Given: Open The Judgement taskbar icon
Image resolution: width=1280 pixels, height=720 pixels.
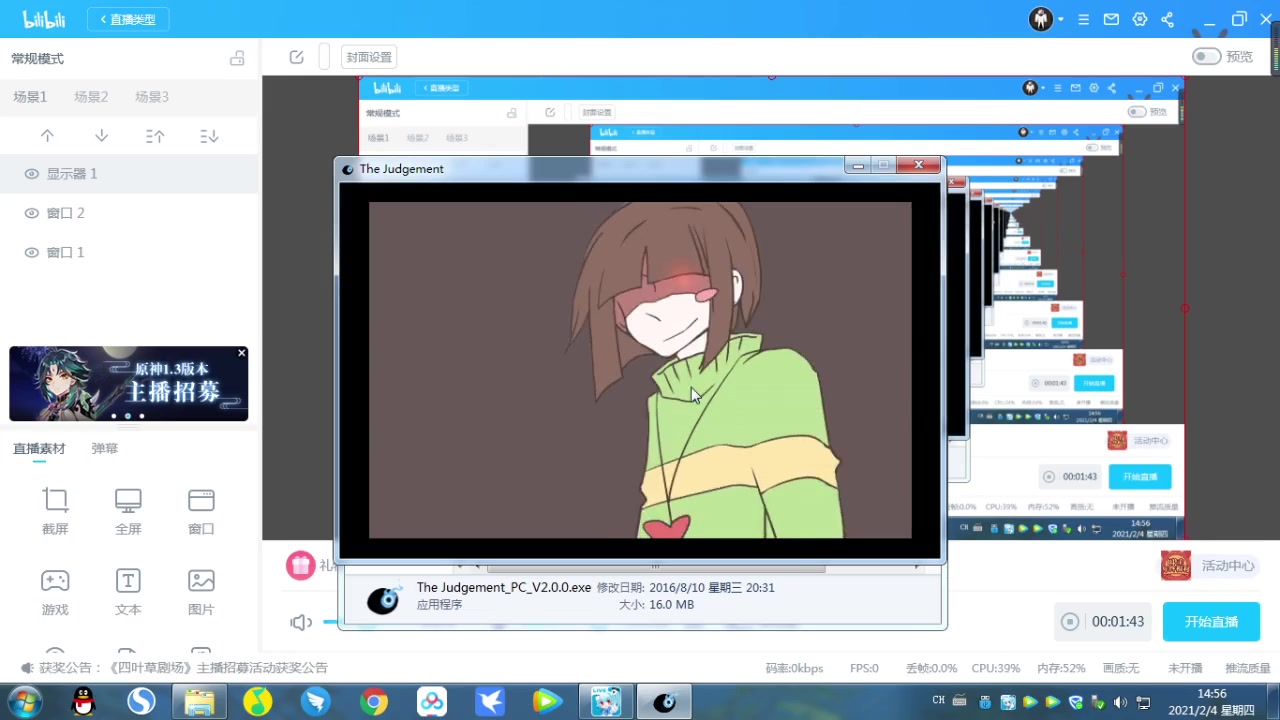Looking at the screenshot, I should point(665,702).
